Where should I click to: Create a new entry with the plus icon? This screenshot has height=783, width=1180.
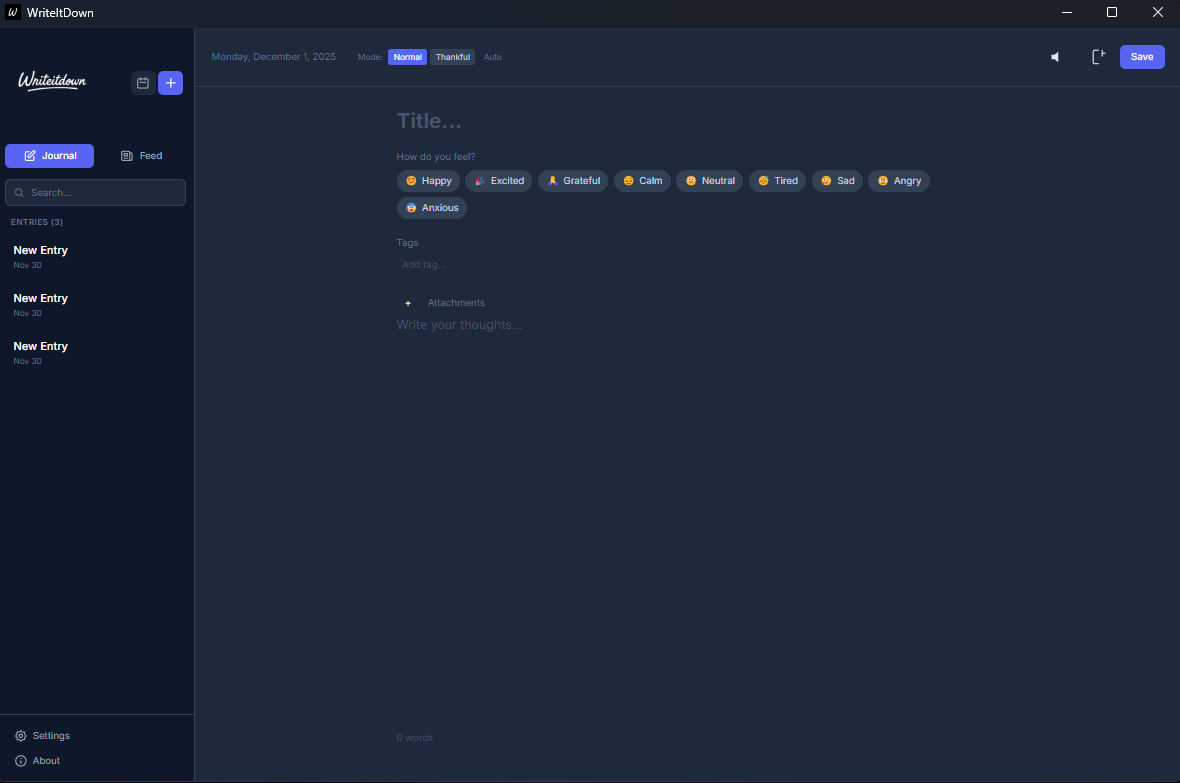click(170, 83)
